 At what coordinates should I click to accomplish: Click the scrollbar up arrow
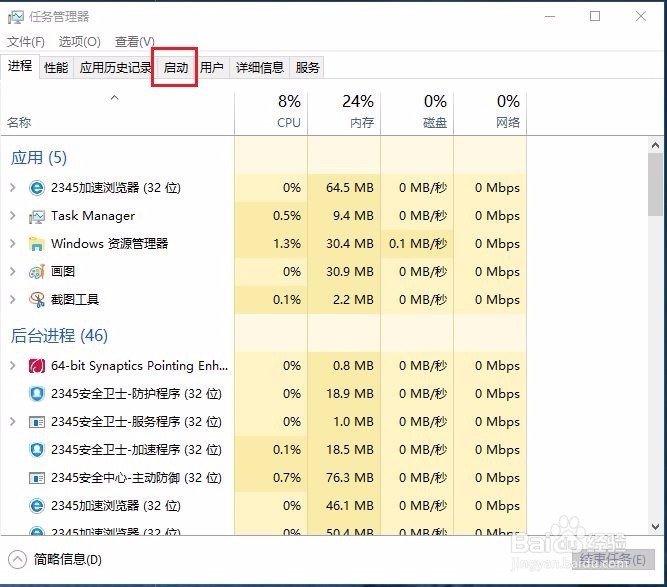click(656, 145)
